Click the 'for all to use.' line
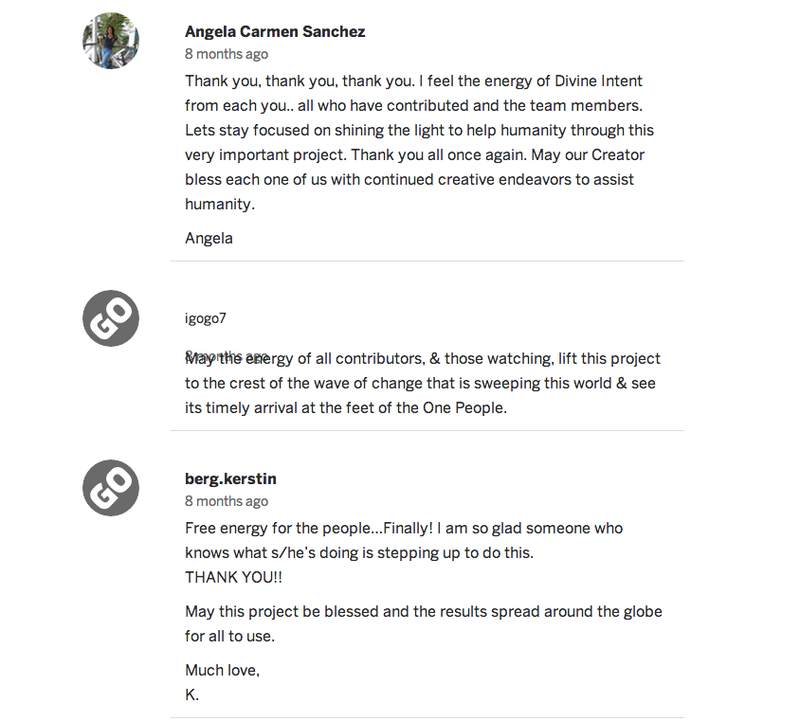Image resolution: width=800 pixels, height=721 pixels. pos(230,636)
